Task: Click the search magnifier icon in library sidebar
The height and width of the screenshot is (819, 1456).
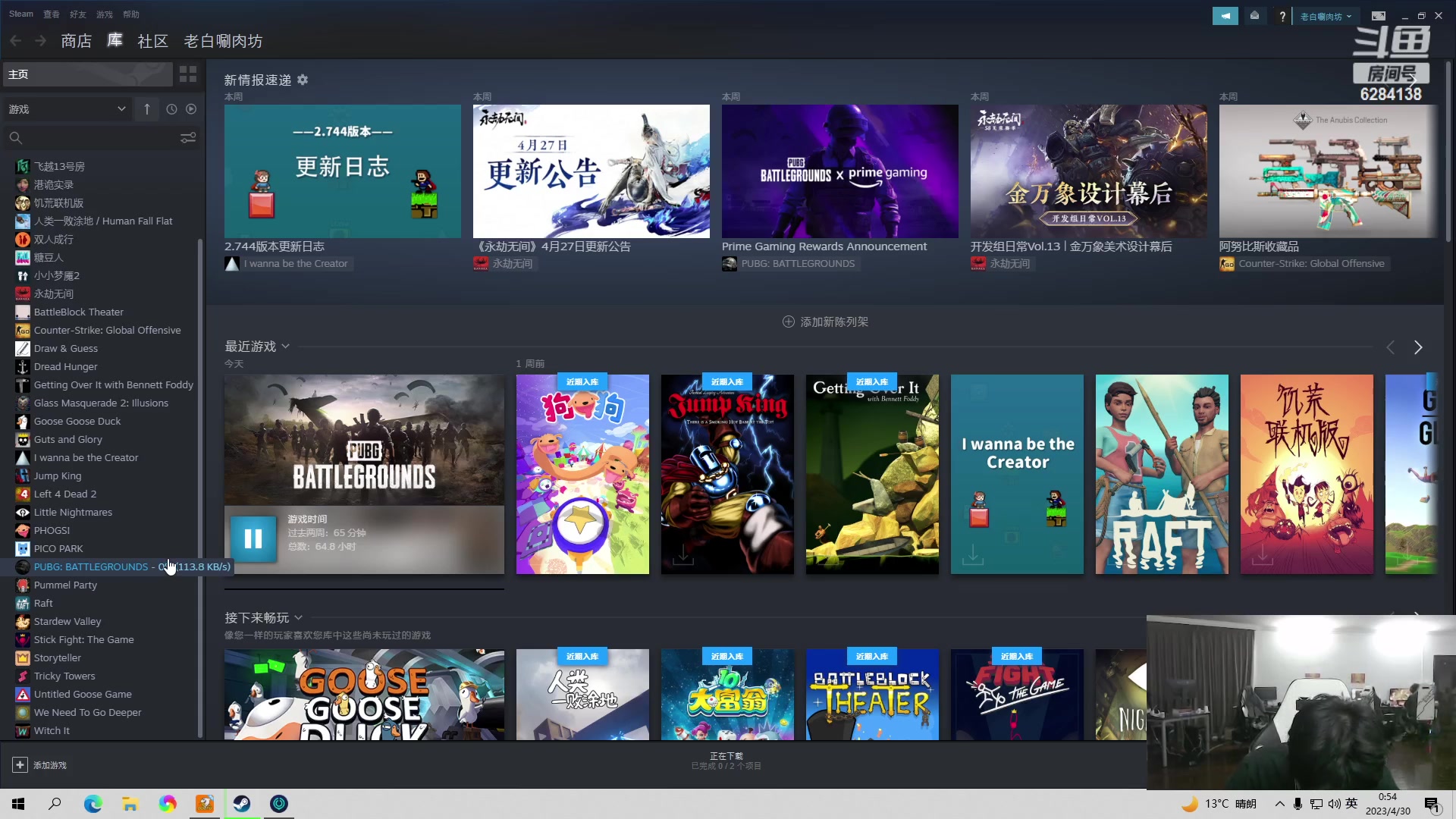Action: [15, 138]
